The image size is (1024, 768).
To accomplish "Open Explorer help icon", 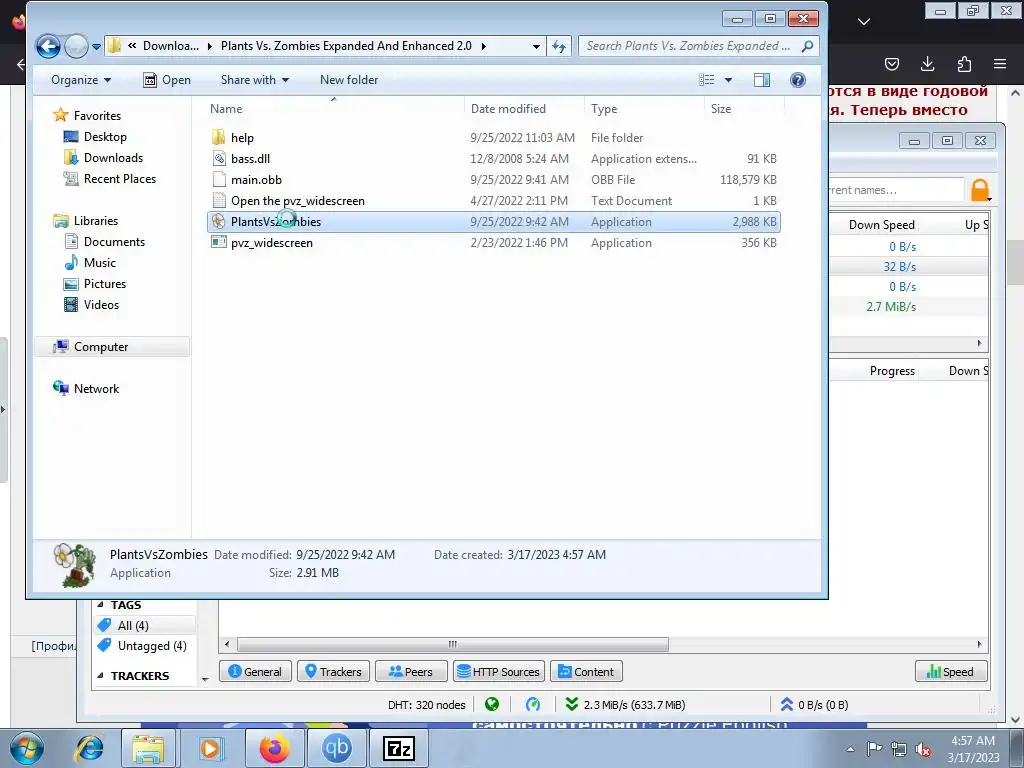I will tap(797, 80).
